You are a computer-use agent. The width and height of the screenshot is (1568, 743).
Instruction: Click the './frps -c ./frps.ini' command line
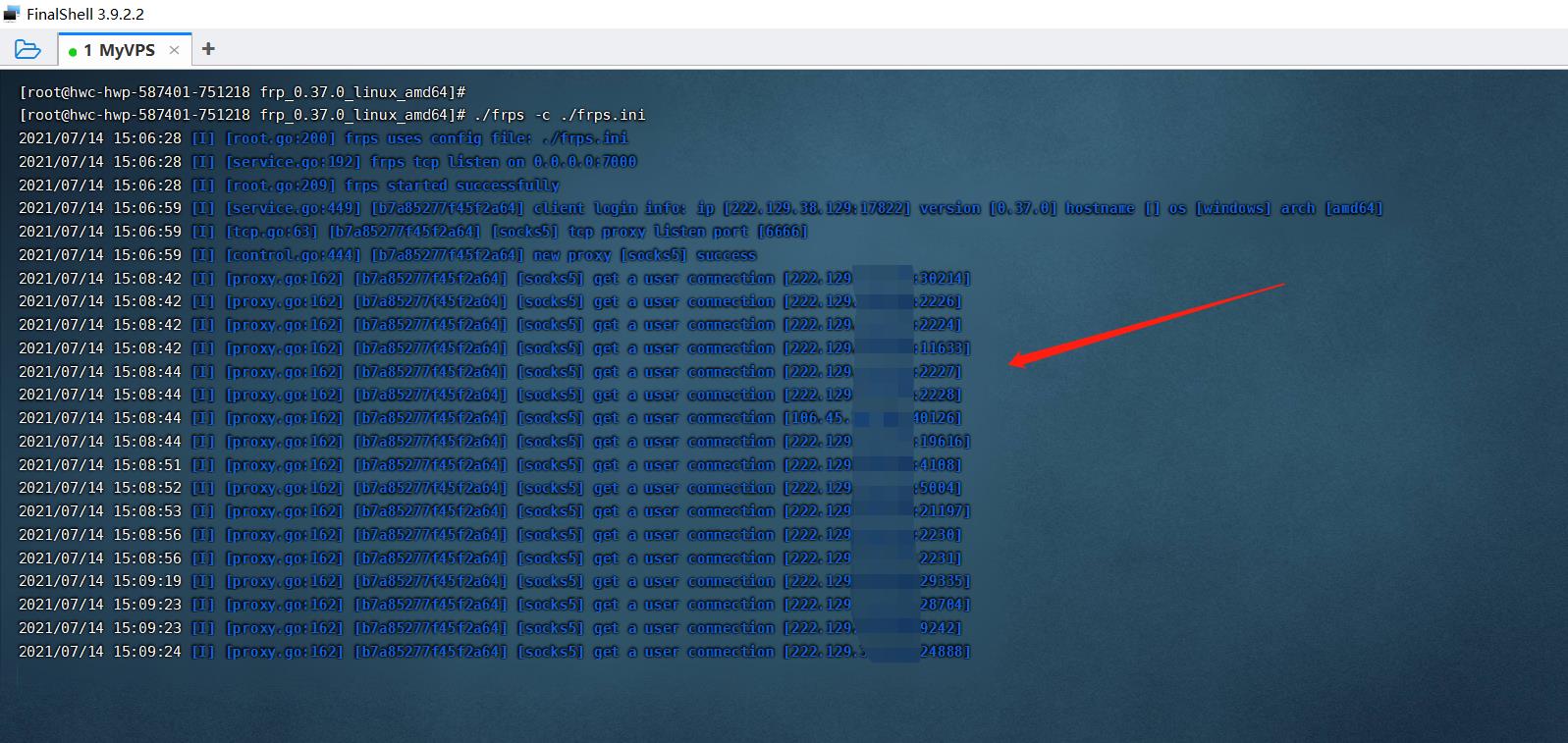click(333, 115)
